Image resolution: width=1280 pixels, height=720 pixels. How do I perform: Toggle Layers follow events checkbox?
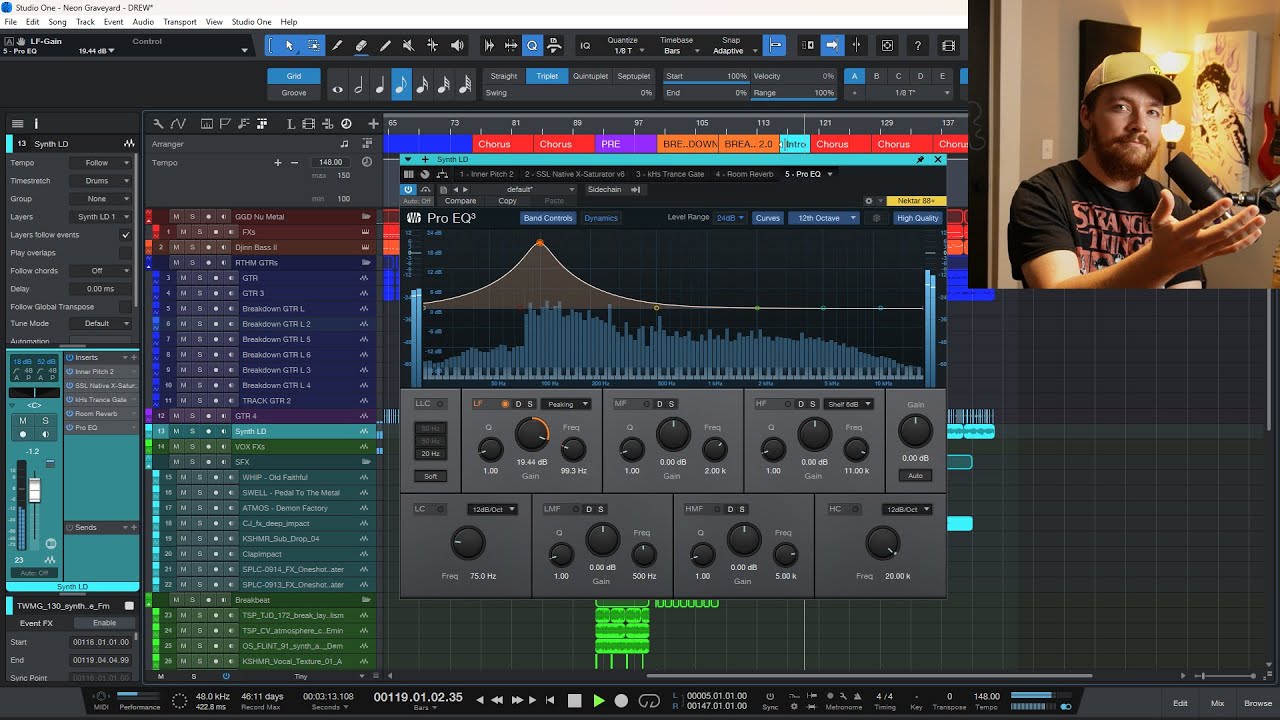125,235
